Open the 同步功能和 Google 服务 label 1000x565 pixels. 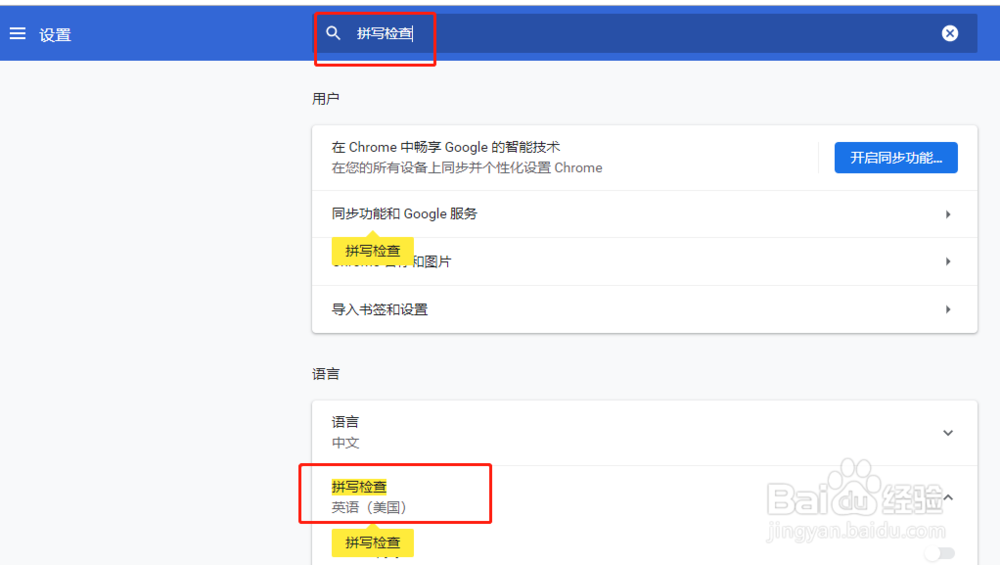[x=405, y=214]
